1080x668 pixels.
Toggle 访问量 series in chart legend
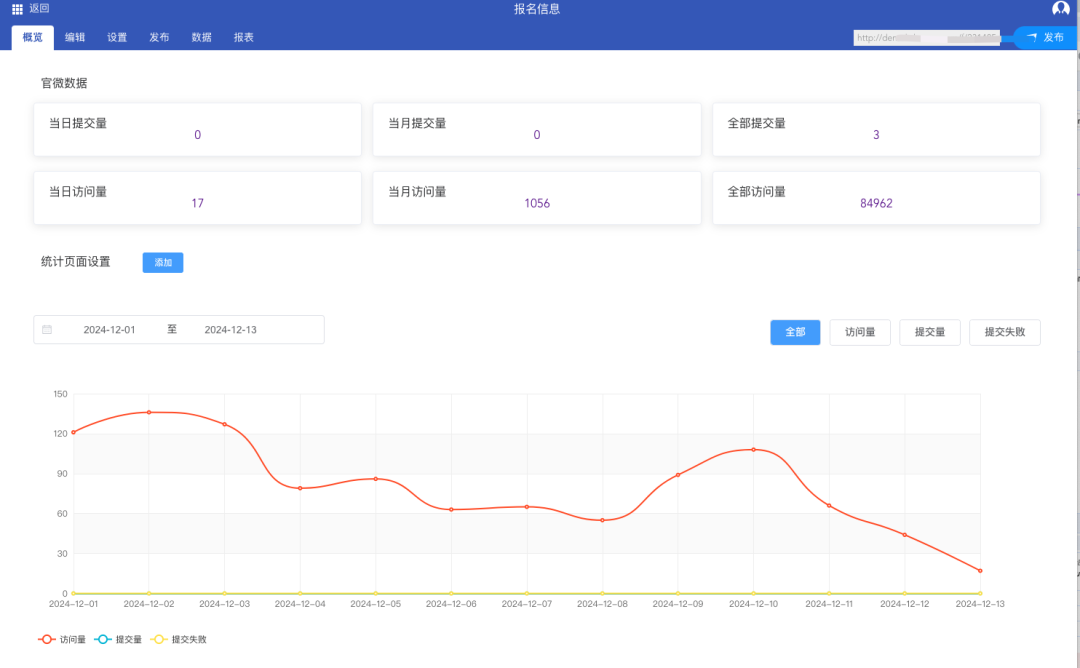(x=62, y=639)
